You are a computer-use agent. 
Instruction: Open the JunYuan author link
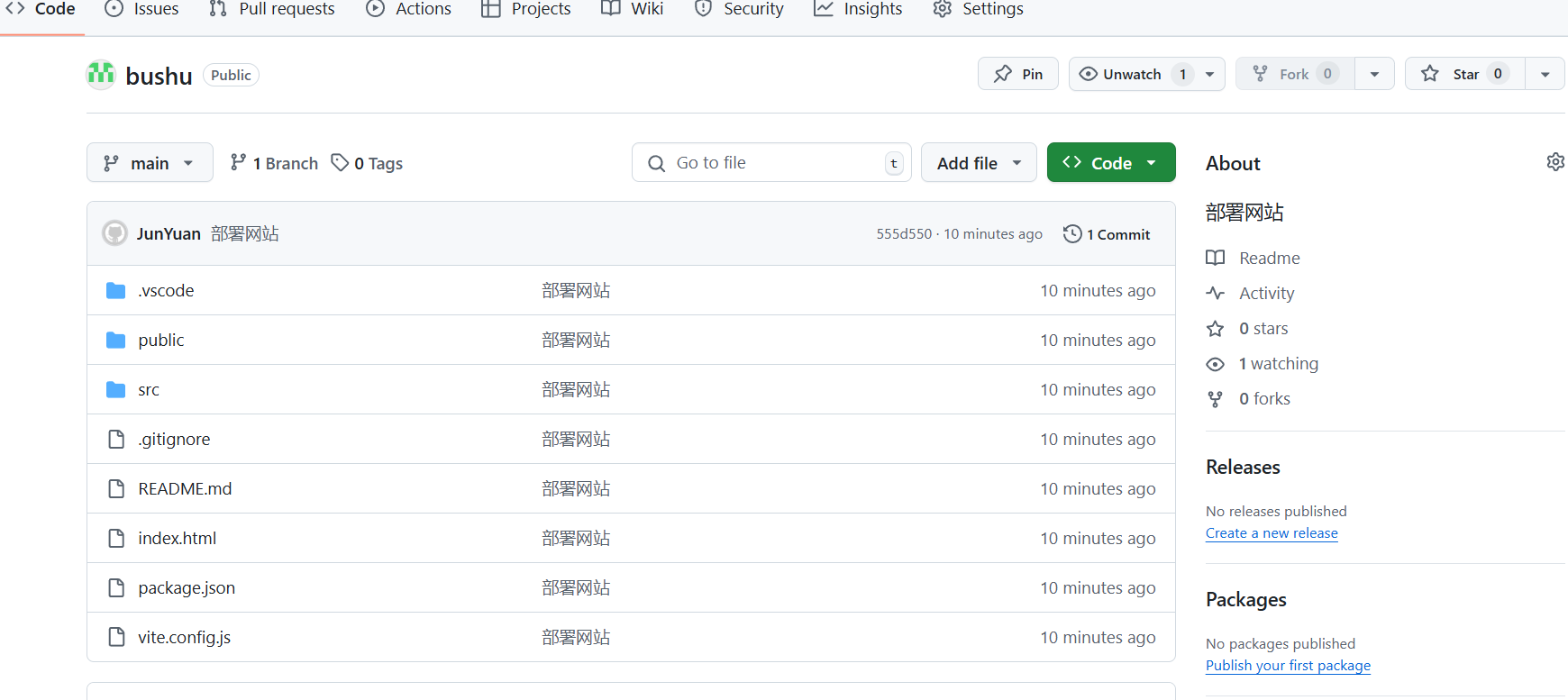pyautogui.click(x=169, y=234)
